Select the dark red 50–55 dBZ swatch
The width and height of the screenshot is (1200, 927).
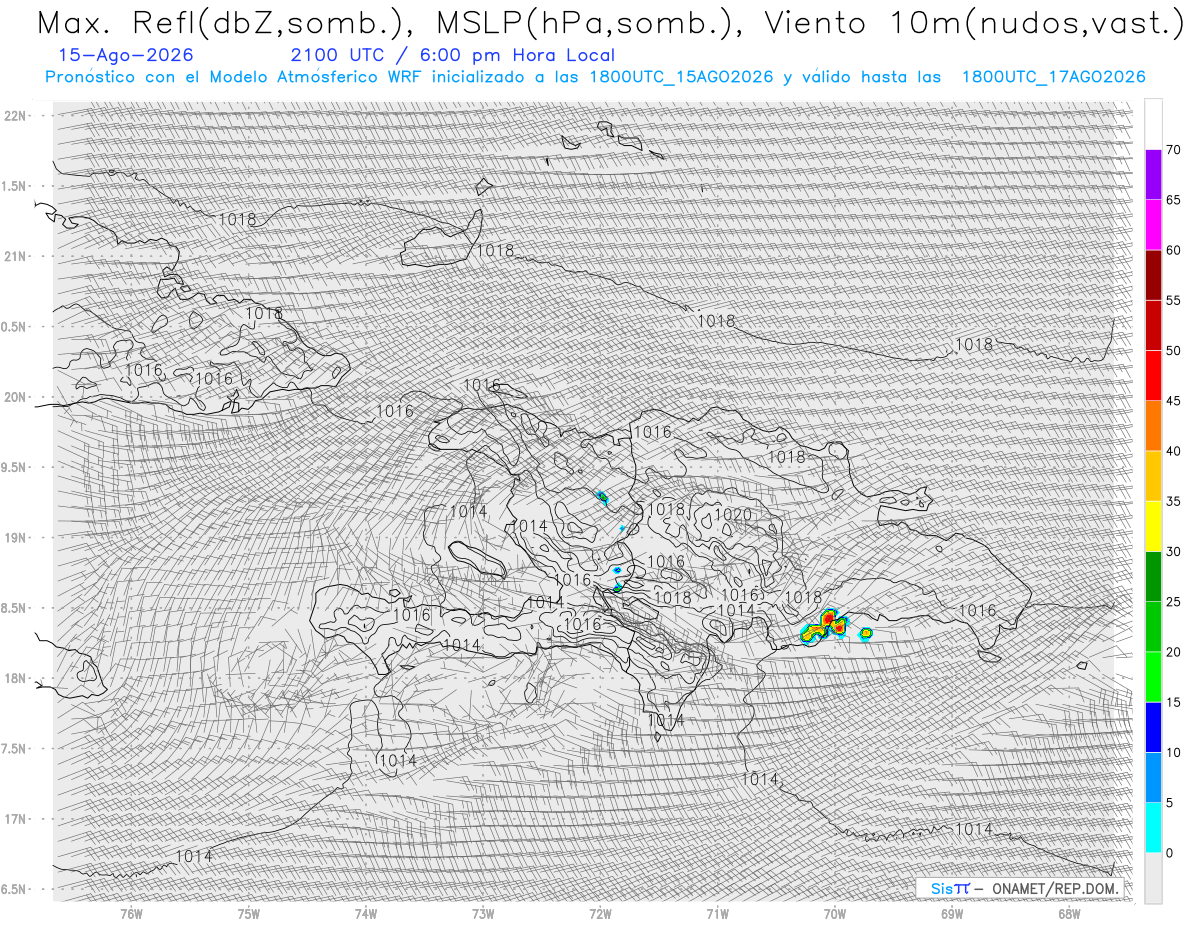pyautogui.click(x=1153, y=325)
